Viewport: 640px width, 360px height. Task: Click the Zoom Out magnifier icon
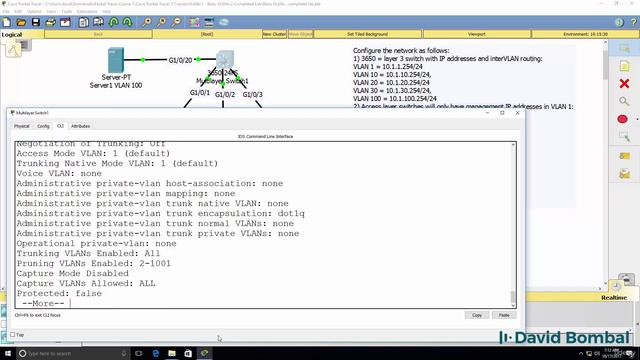tap(176, 22)
